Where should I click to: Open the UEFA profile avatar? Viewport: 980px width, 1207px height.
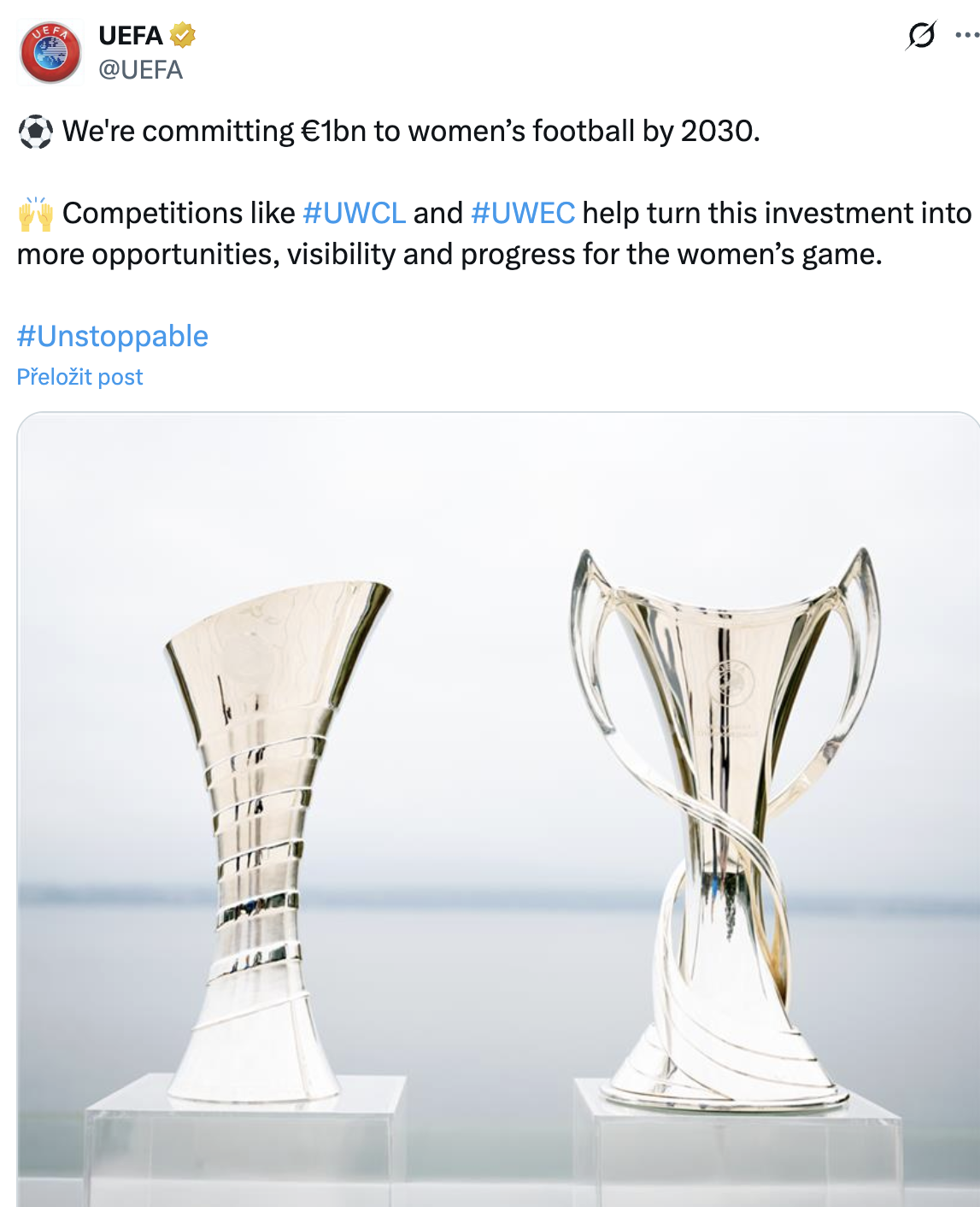pos(50,53)
